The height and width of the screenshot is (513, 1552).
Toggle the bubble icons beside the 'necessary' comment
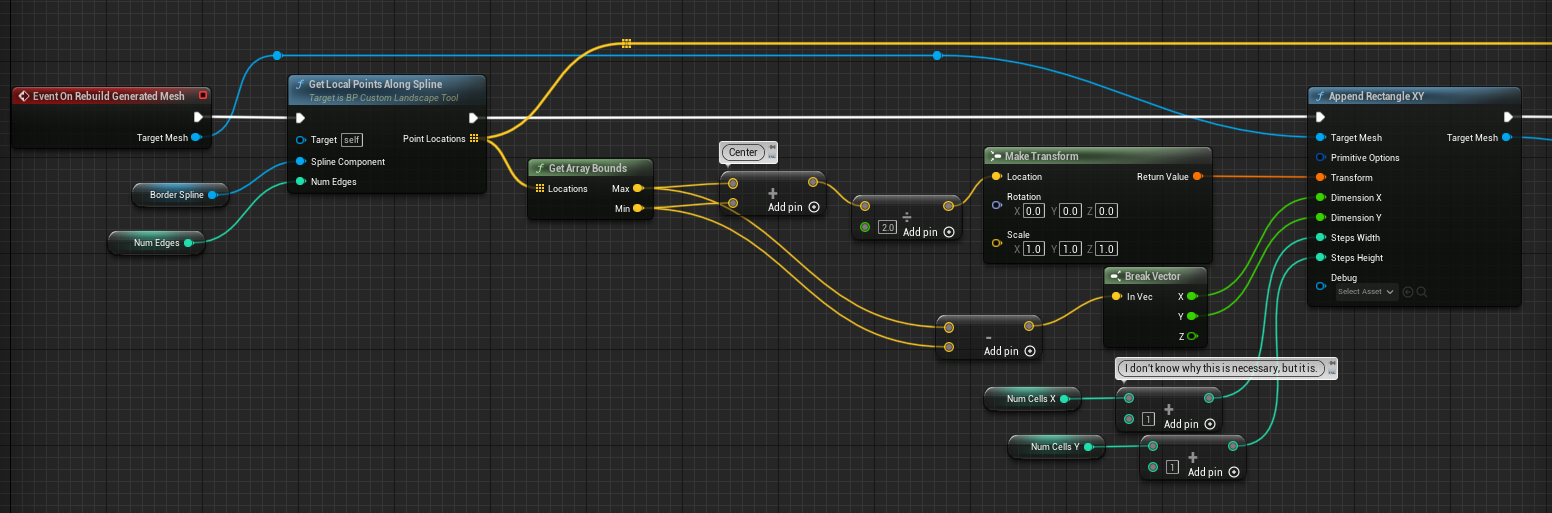[x=1332, y=368]
